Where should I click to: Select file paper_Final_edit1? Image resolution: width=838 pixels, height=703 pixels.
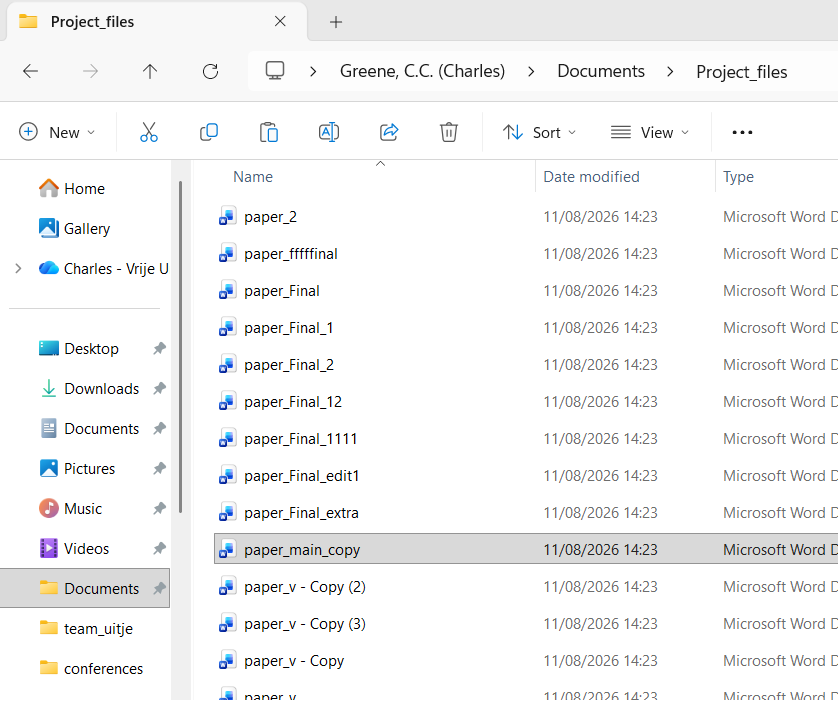(x=301, y=476)
